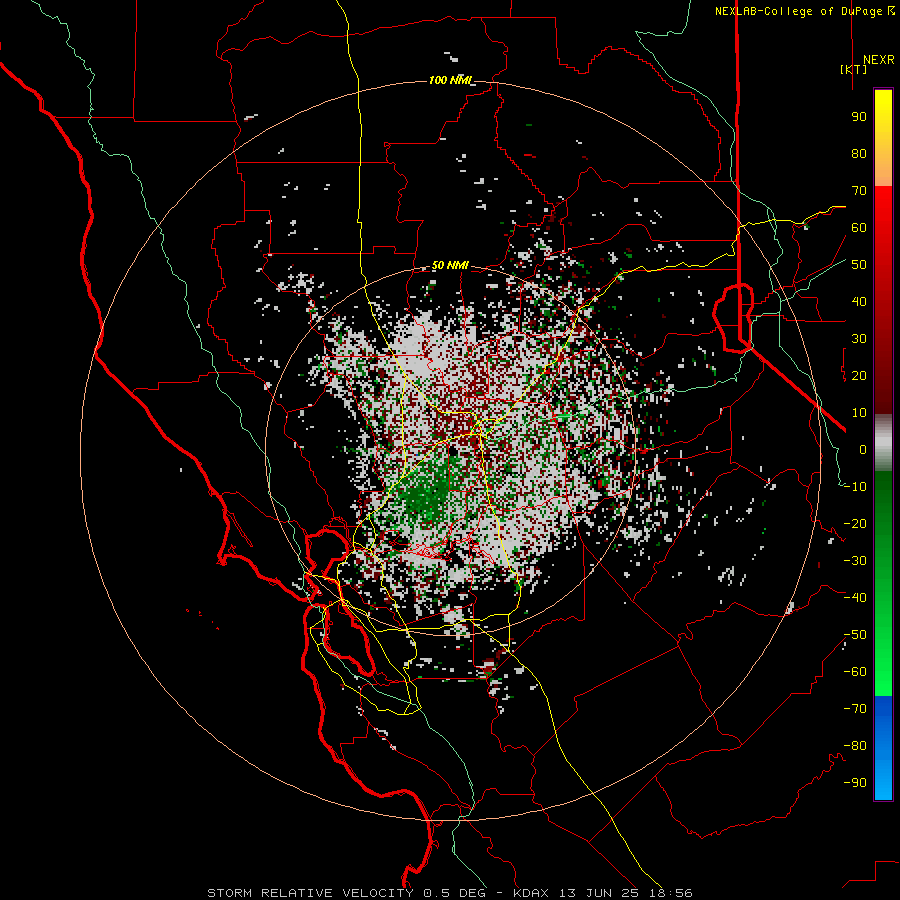
Task: Click the gray zero-velocity band on scale
Action: pyautogui.click(x=883, y=443)
